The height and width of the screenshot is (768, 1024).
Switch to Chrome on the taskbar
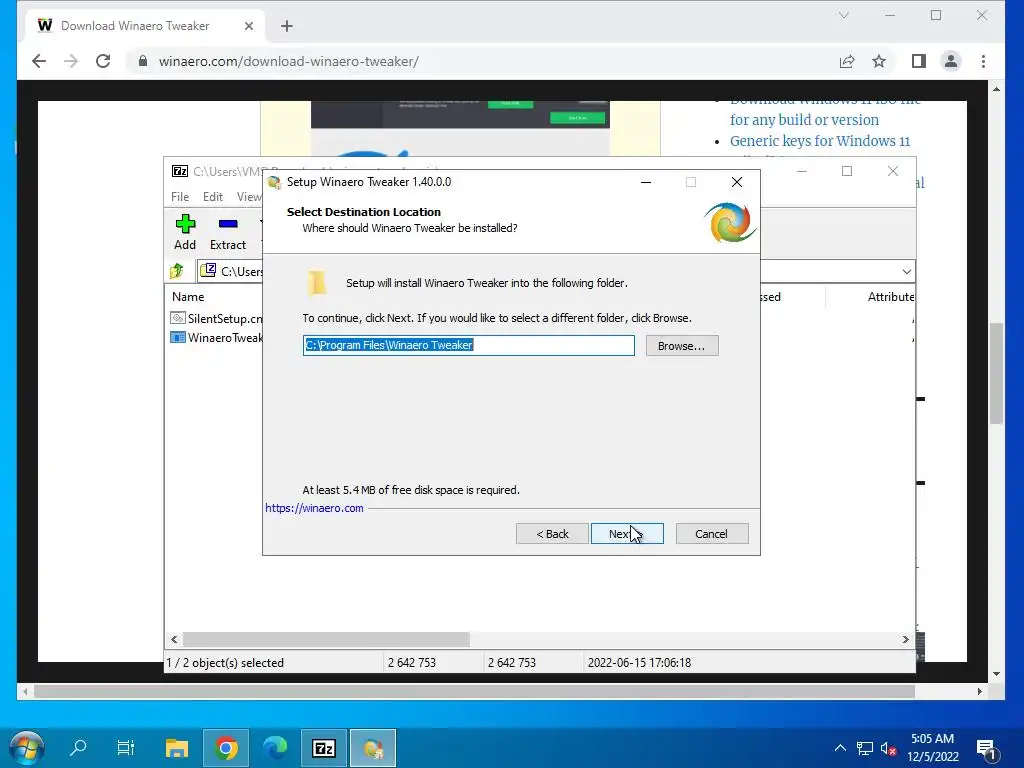tap(226, 748)
